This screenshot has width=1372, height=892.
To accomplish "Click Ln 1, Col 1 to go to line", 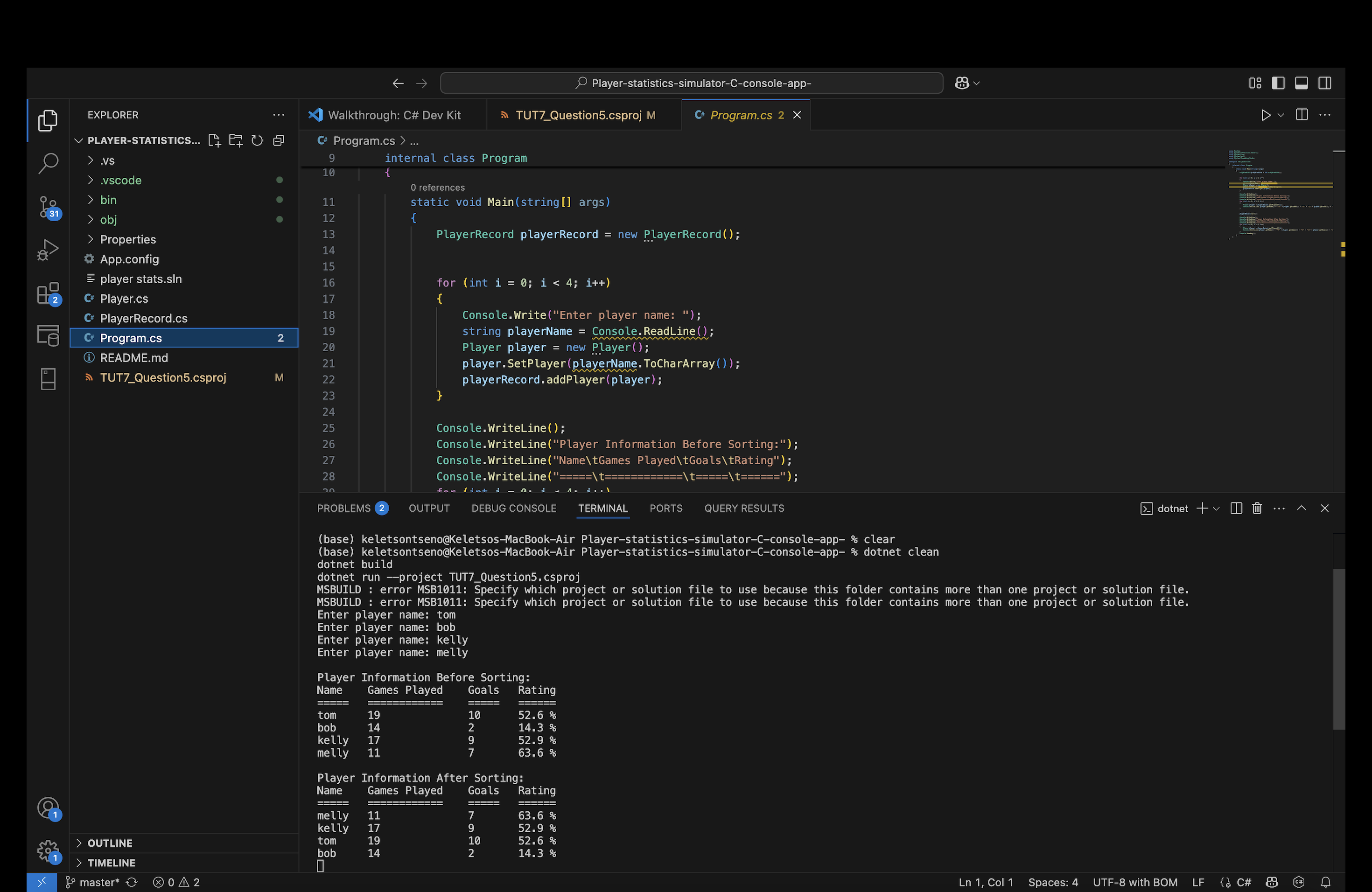I will (985, 882).
